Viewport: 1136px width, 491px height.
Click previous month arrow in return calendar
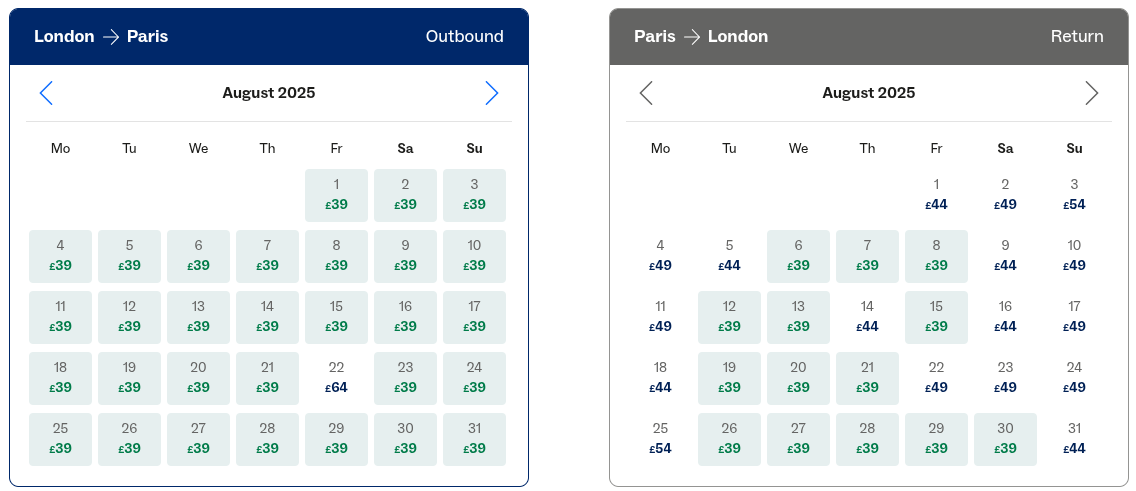tap(646, 93)
